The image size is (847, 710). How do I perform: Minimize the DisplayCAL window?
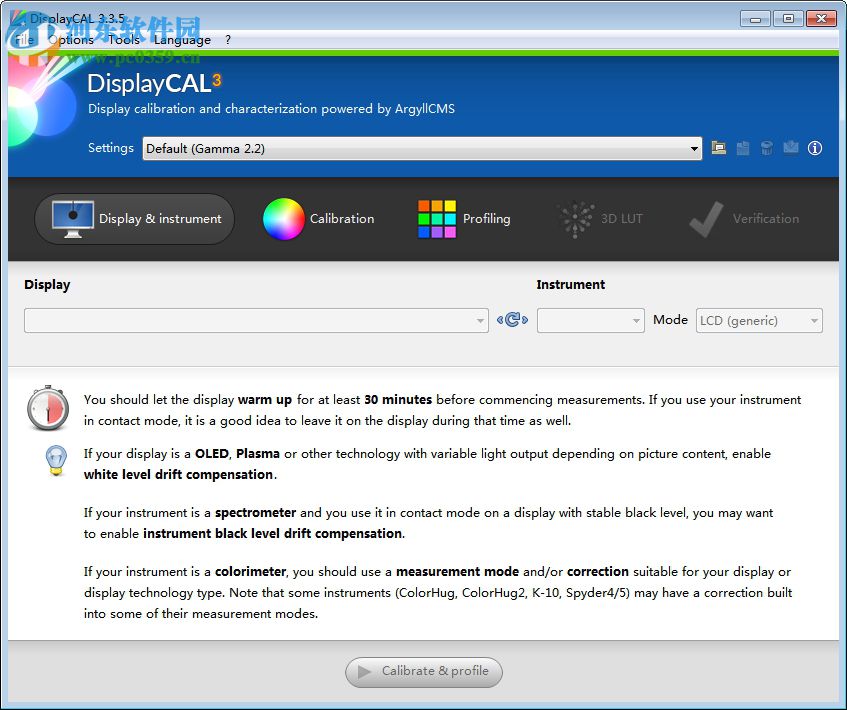point(755,19)
